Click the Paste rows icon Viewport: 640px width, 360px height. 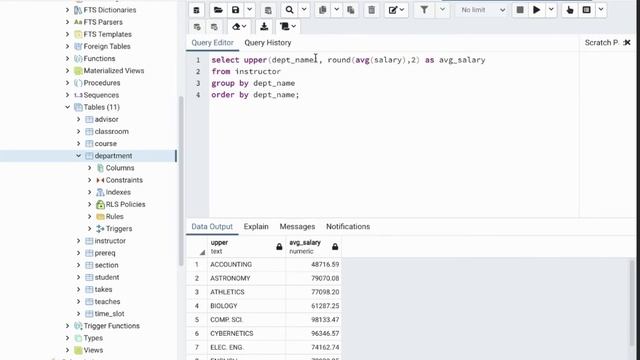[x=351, y=10]
